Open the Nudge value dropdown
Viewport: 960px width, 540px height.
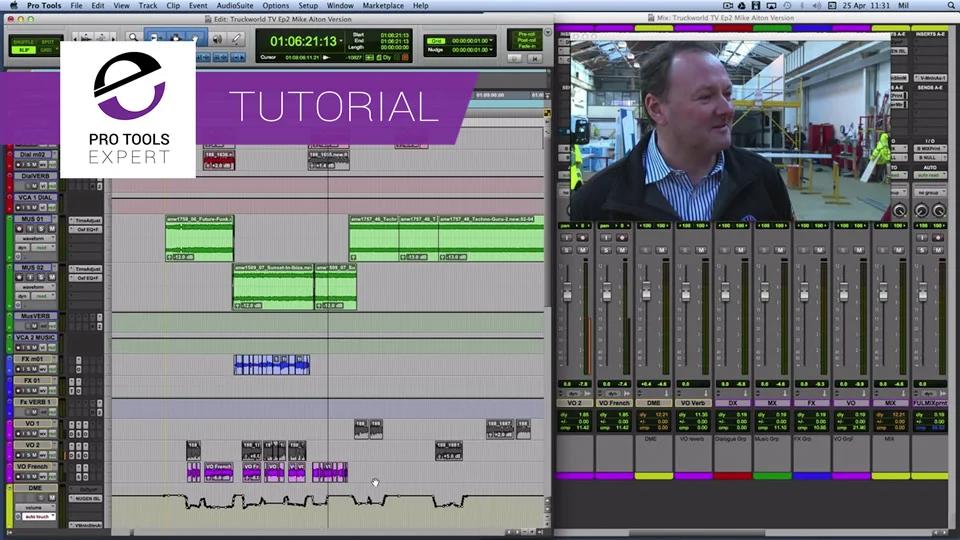click(491, 50)
